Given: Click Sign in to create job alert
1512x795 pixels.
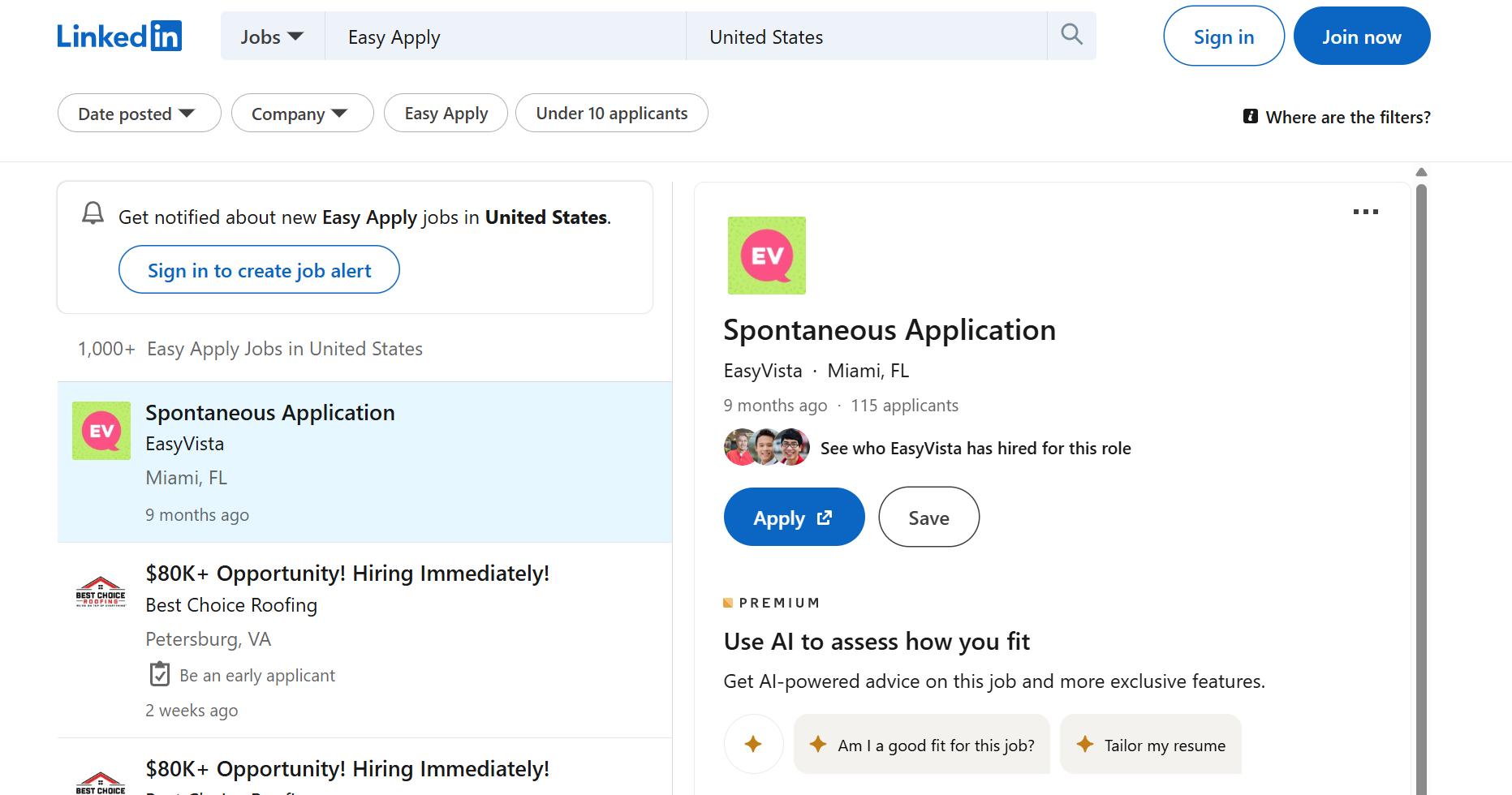Looking at the screenshot, I should pyautogui.click(x=259, y=270).
